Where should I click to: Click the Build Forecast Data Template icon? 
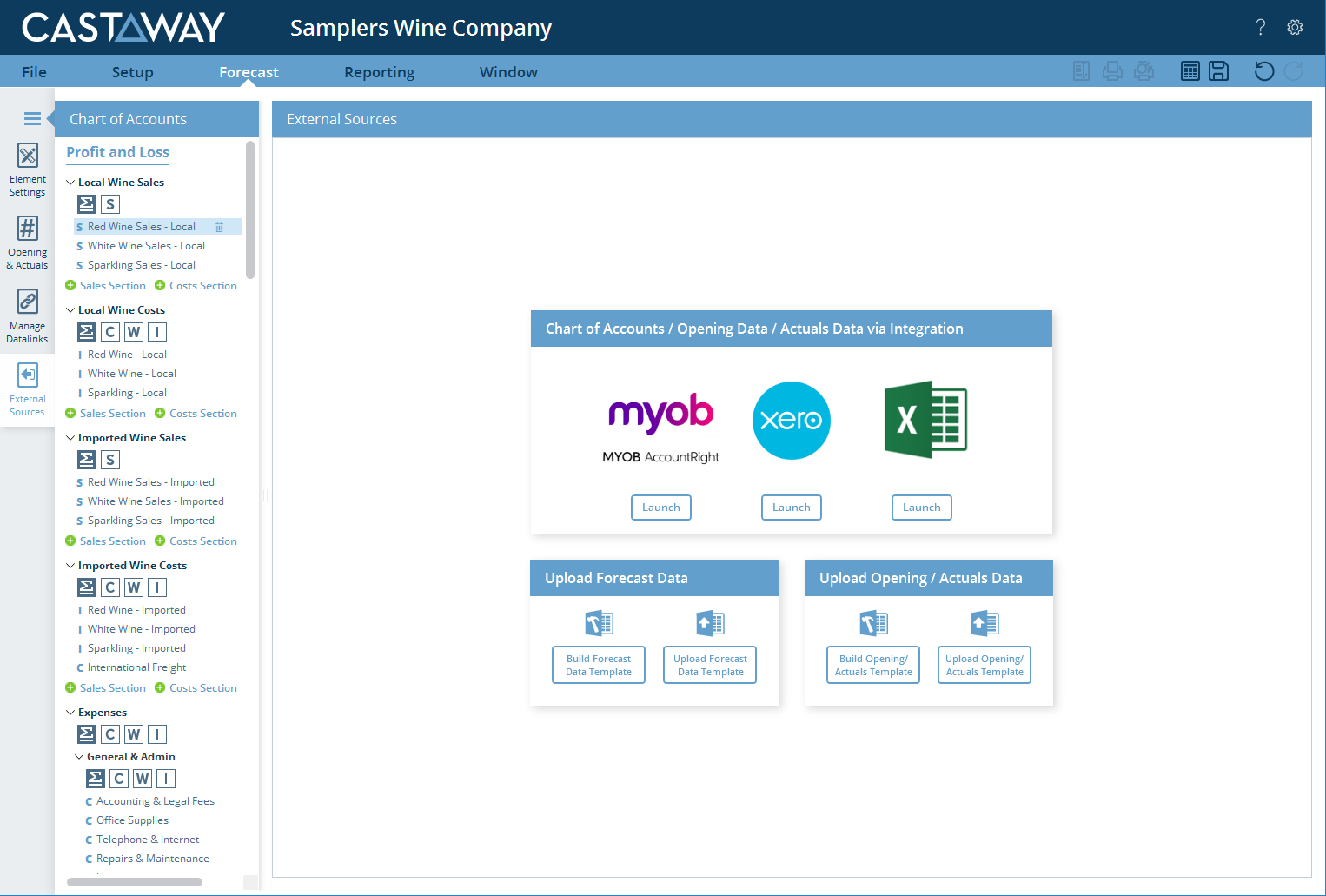[x=599, y=623]
